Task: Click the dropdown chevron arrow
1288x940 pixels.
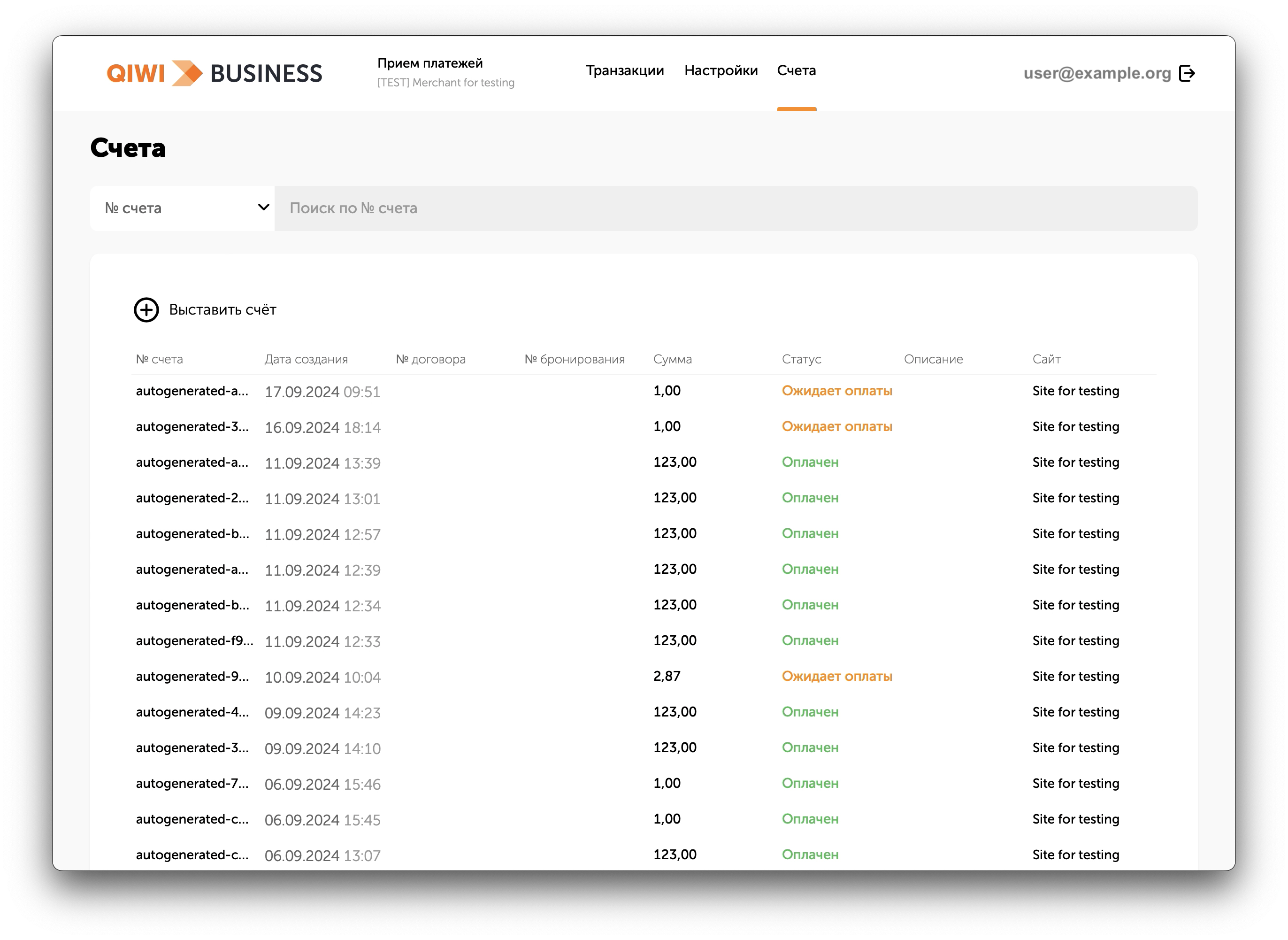Action: [263, 208]
